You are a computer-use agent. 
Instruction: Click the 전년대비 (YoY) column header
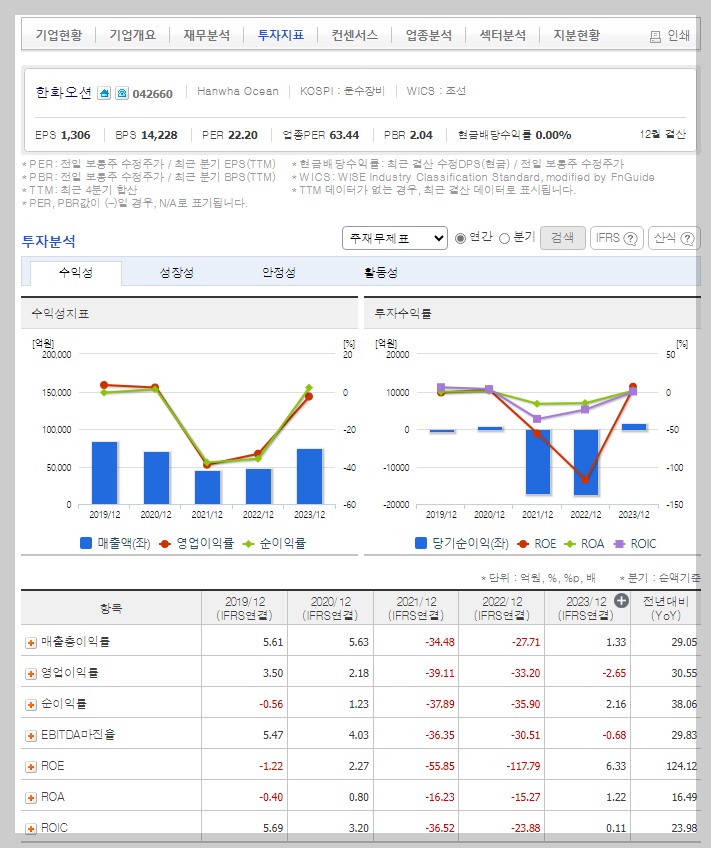[x=666, y=608]
